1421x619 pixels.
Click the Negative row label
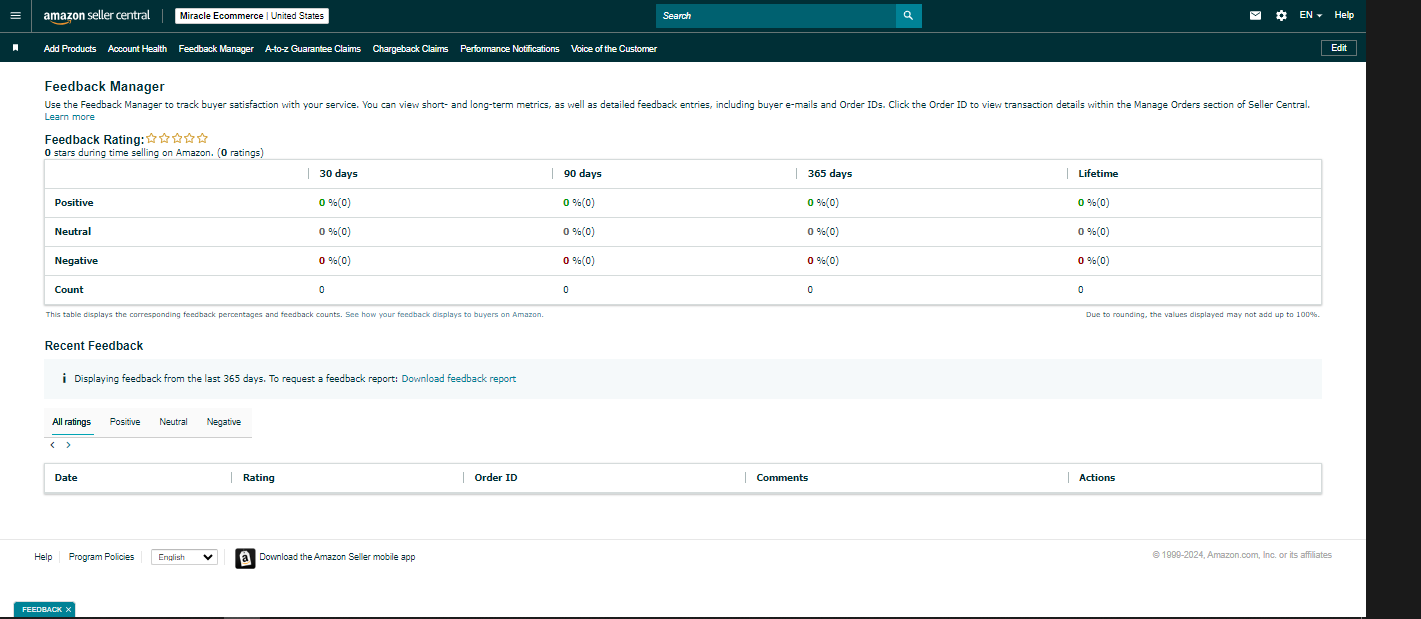[76, 261]
